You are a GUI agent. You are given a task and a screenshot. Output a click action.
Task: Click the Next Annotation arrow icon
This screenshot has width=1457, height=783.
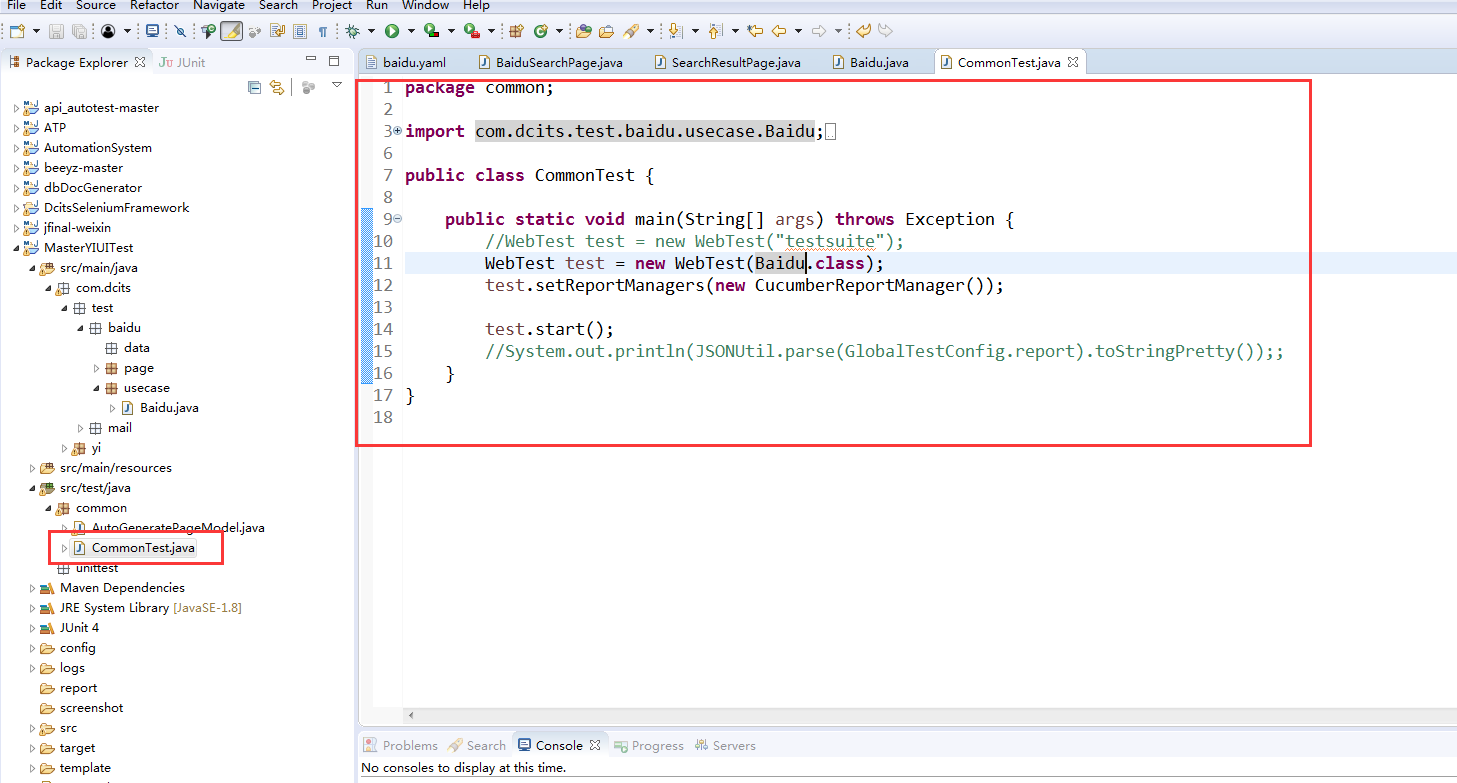click(x=675, y=32)
